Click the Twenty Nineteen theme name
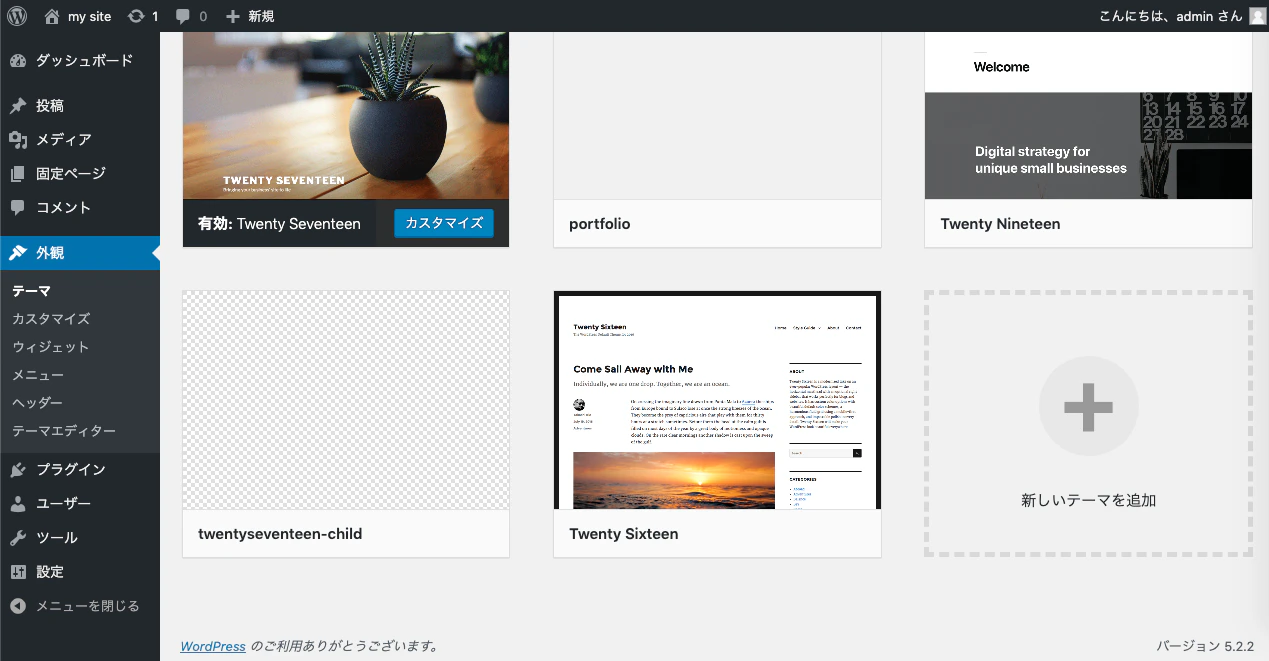Screen dimensions: 1269x661 (x=1000, y=224)
